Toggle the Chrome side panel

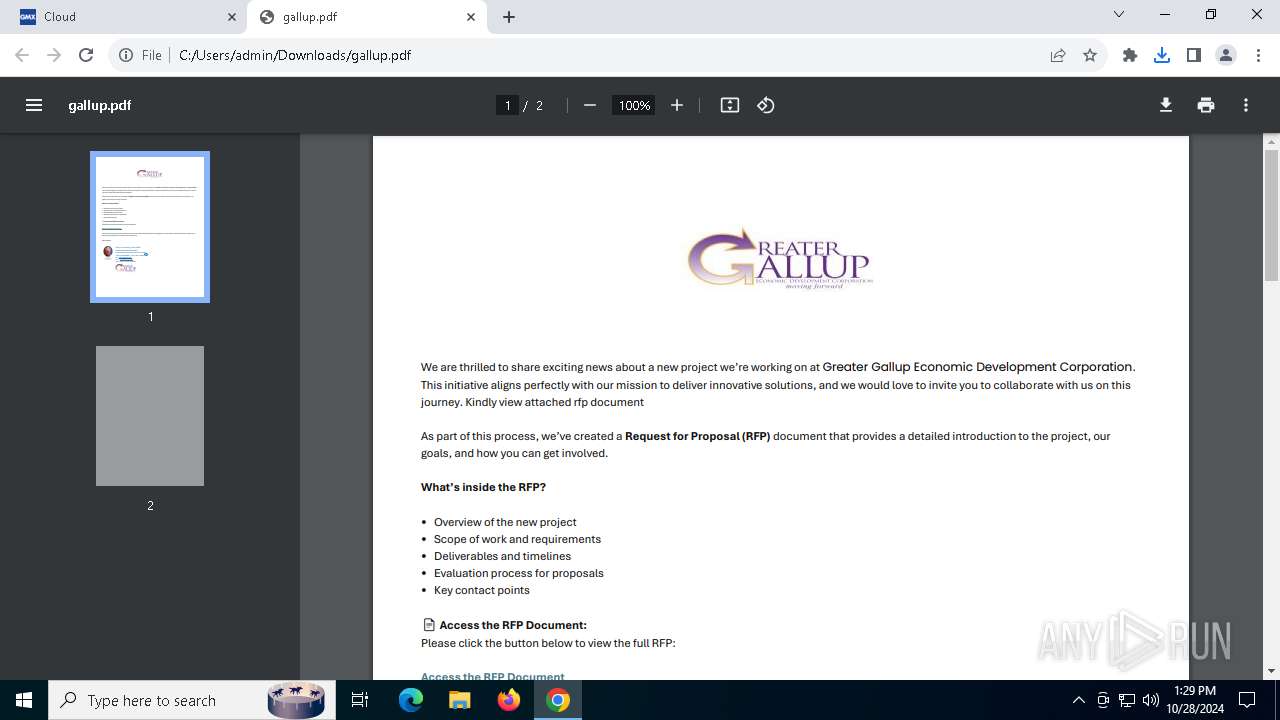tap(1194, 55)
